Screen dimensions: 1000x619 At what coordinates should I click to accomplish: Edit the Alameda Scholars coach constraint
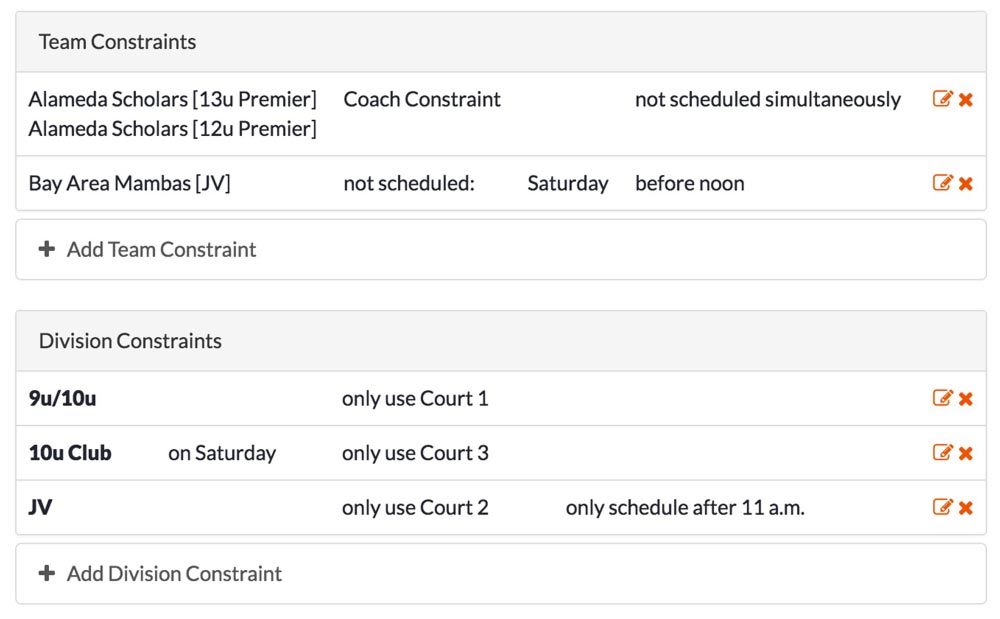(x=941, y=99)
